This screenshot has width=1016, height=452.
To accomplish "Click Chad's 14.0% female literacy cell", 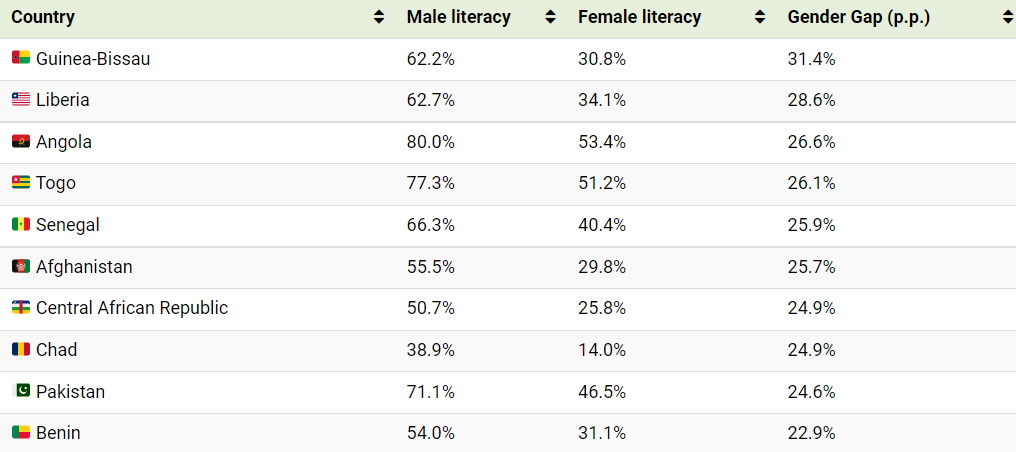I will 602,350.
